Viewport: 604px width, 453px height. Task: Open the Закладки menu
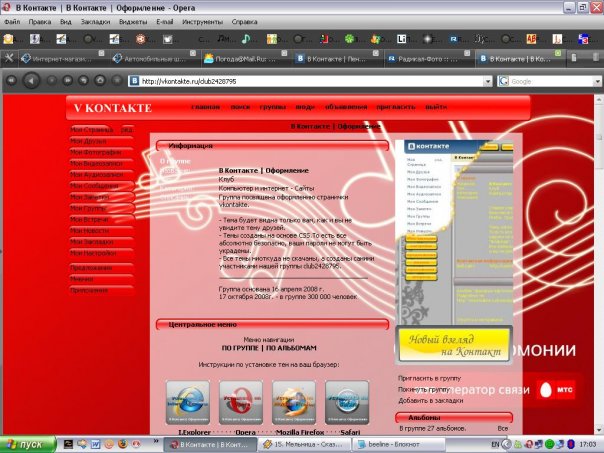[96, 22]
